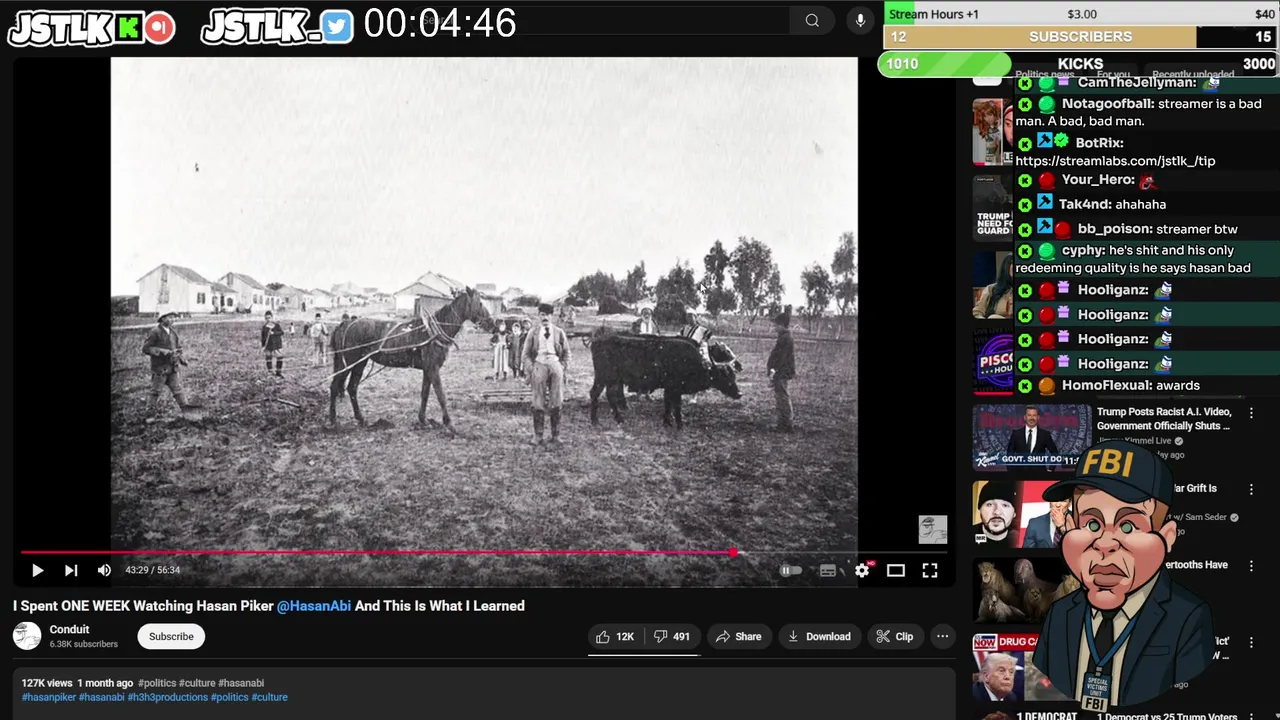This screenshot has height=720, width=1280.
Task: Toggle subtitles/closed captions
Action: [828, 571]
